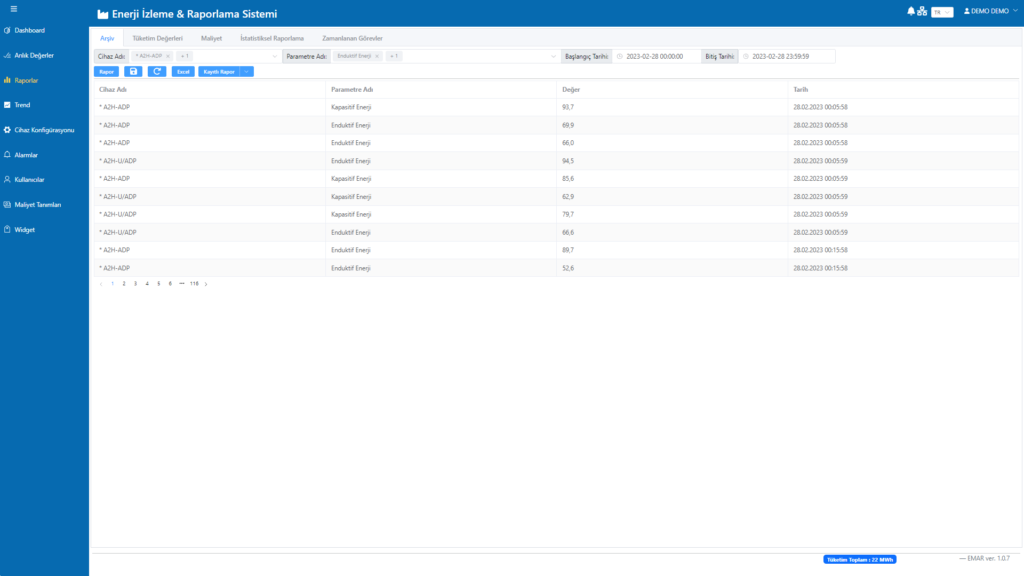Switch to the Zamanlanan Görevler tab
This screenshot has height=576, width=1024.
(352, 38)
